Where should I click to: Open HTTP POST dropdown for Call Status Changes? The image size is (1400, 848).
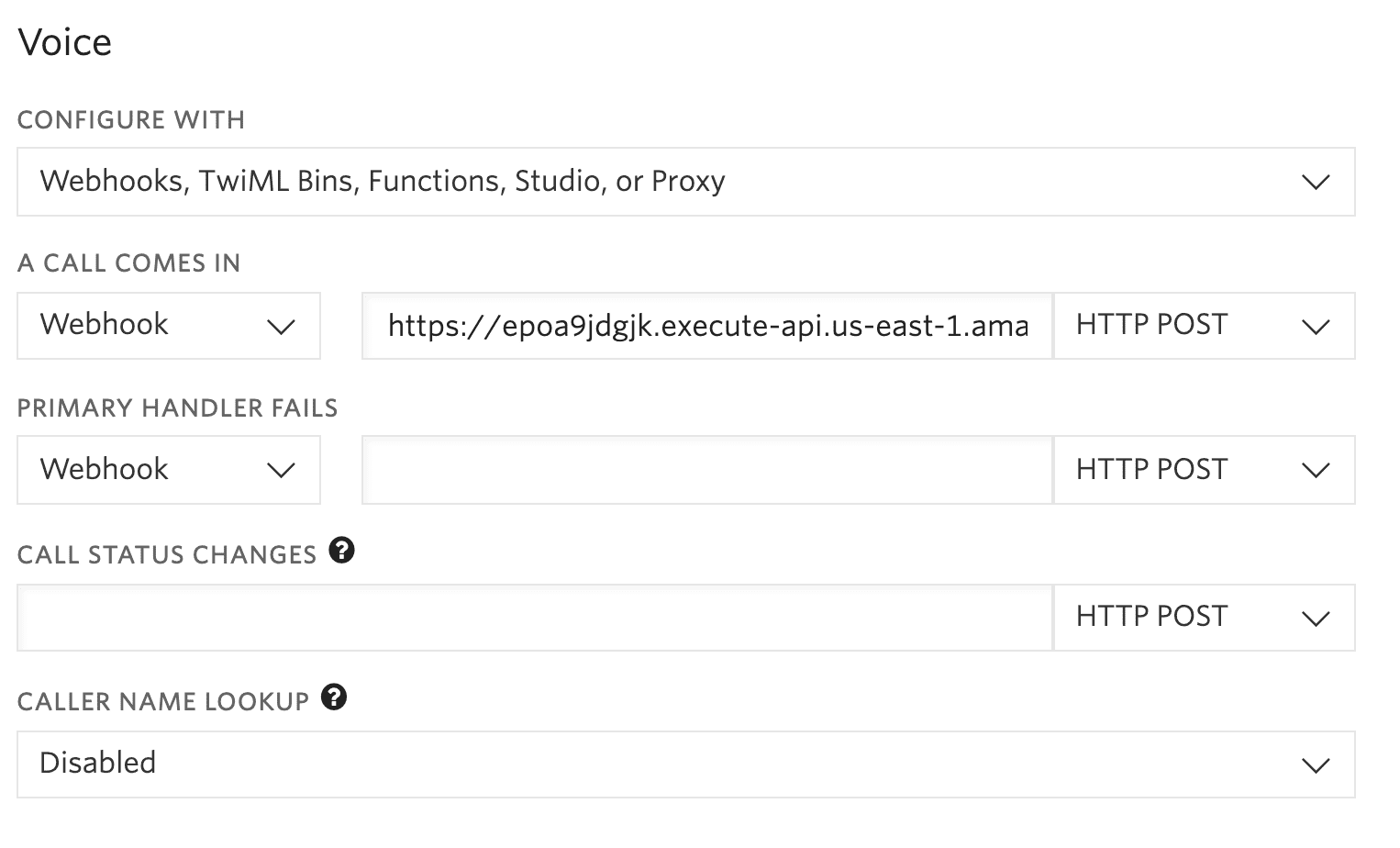click(1204, 618)
